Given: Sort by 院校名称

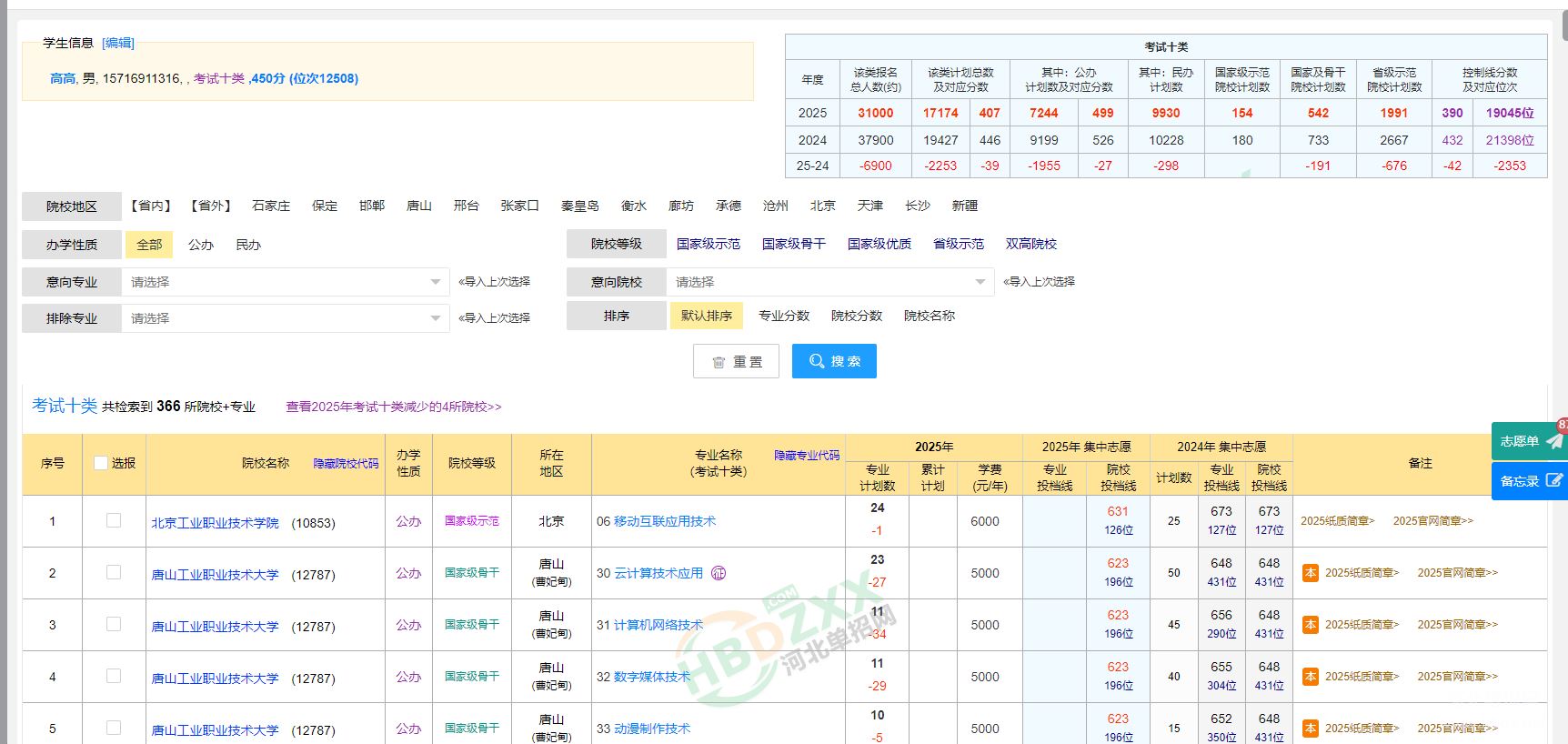Looking at the screenshot, I should click(x=930, y=316).
